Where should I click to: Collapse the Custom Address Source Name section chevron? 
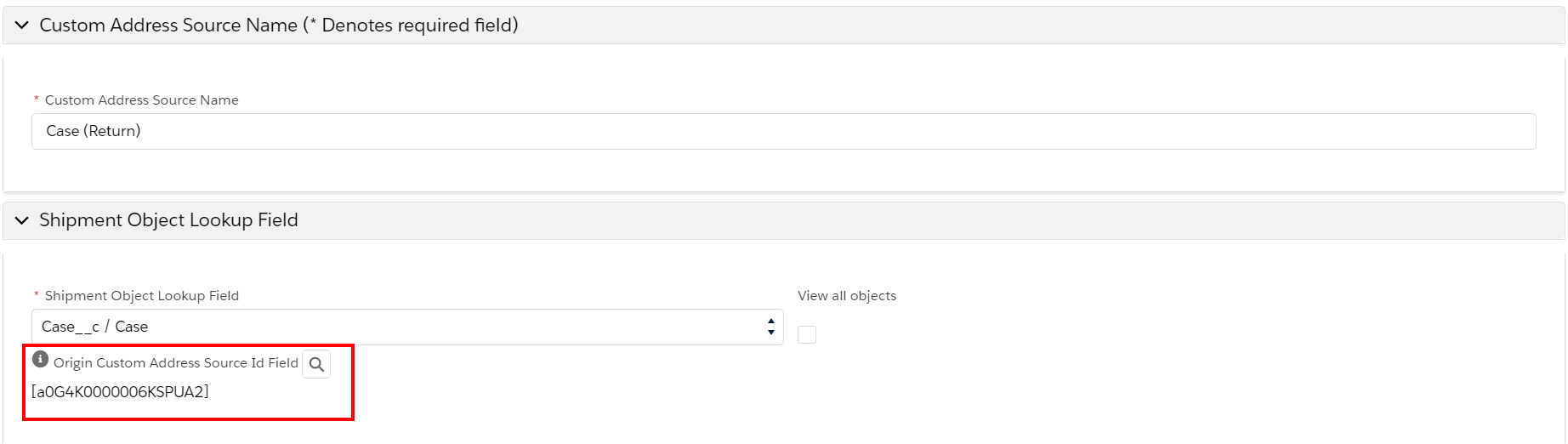pyautogui.click(x=22, y=26)
